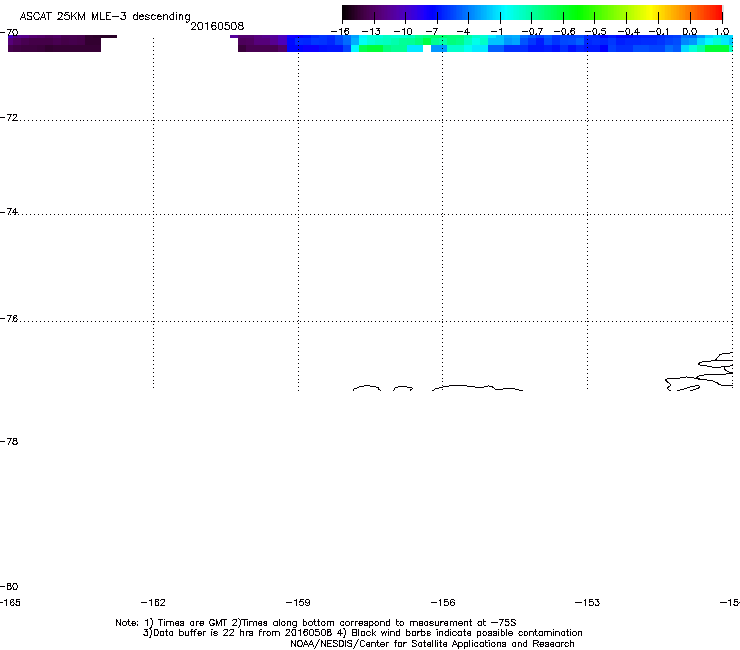Image resolution: width=740 pixels, height=650 pixels.
Task: Click the 0.0 color scale label
Action: pyautogui.click(x=690, y=32)
